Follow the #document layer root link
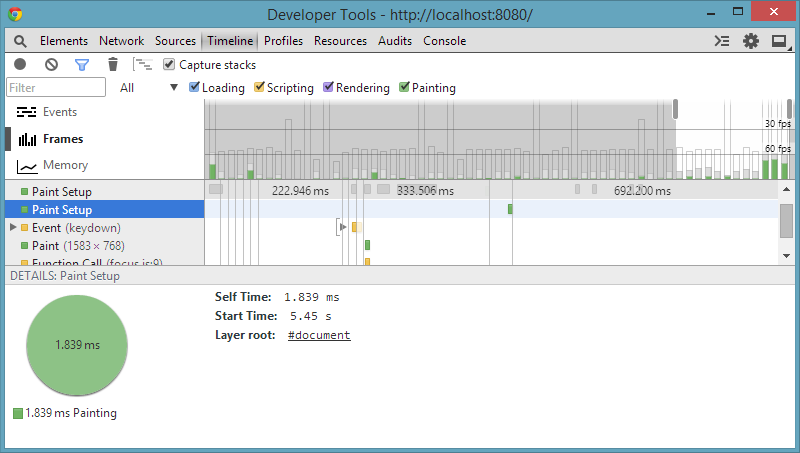 tap(319, 335)
